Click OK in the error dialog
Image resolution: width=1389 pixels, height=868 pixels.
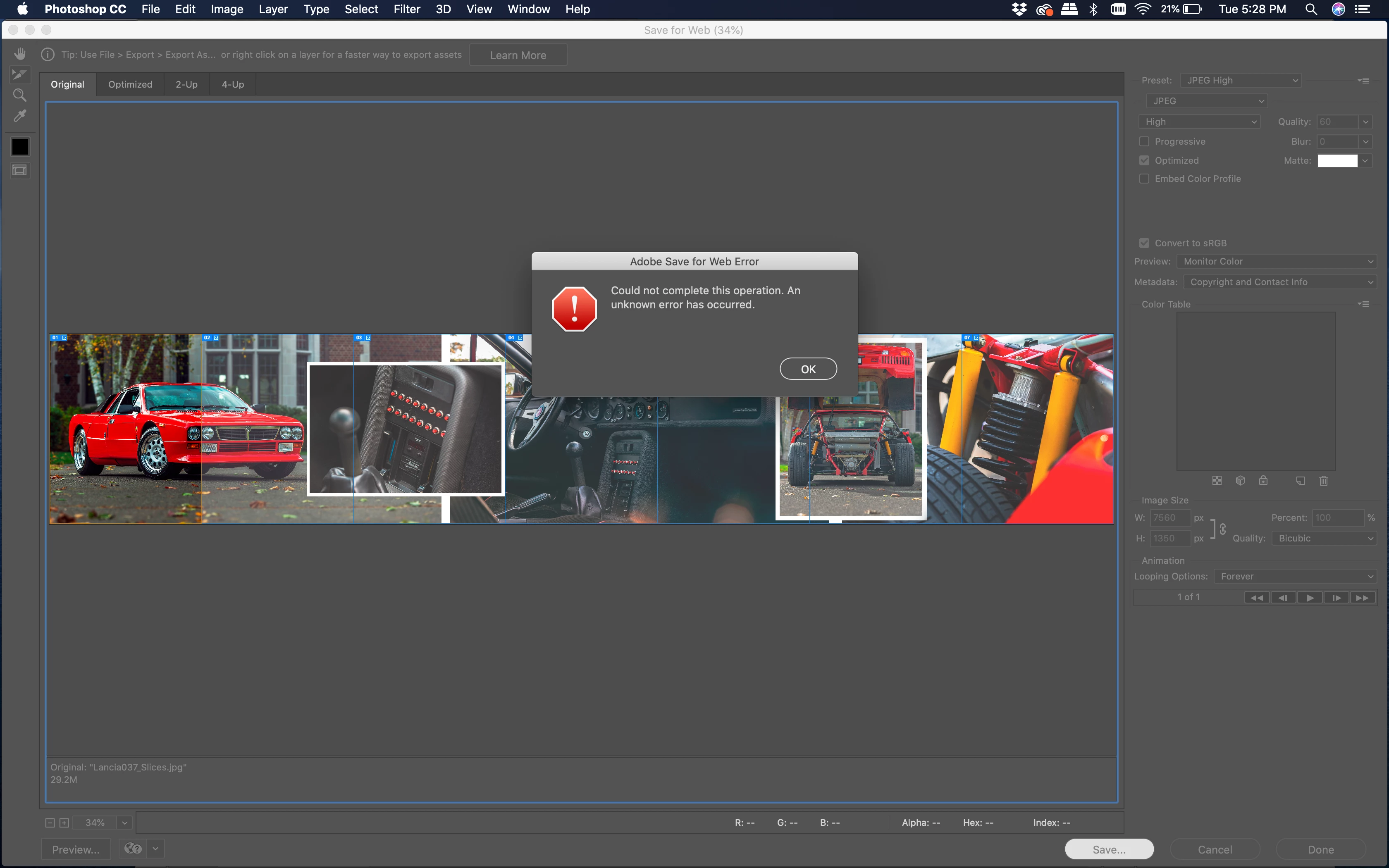(808, 369)
